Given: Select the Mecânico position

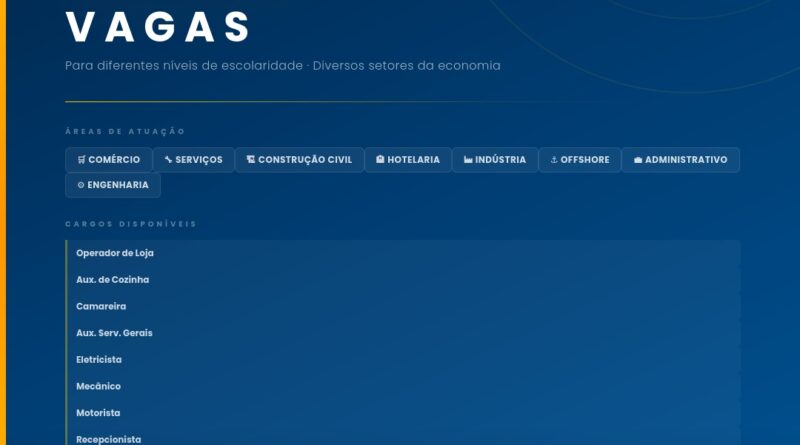Looking at the screenshot, I should click(98, 386).
